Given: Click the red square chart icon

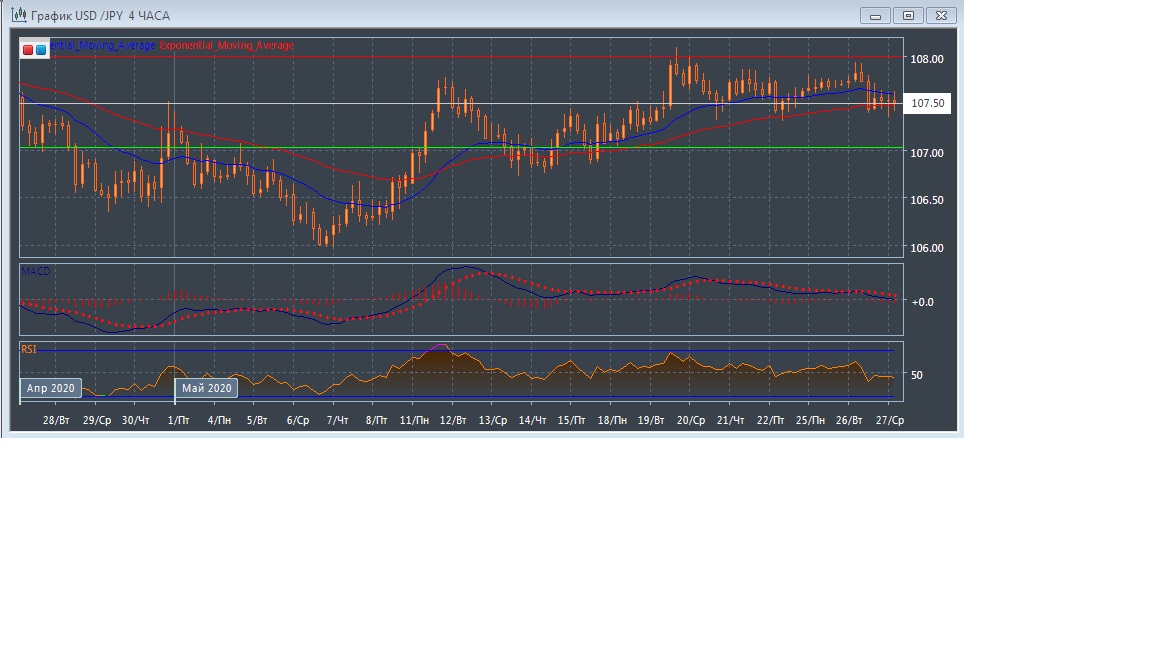Looking at the screenshot, I should tap(28, 49).
